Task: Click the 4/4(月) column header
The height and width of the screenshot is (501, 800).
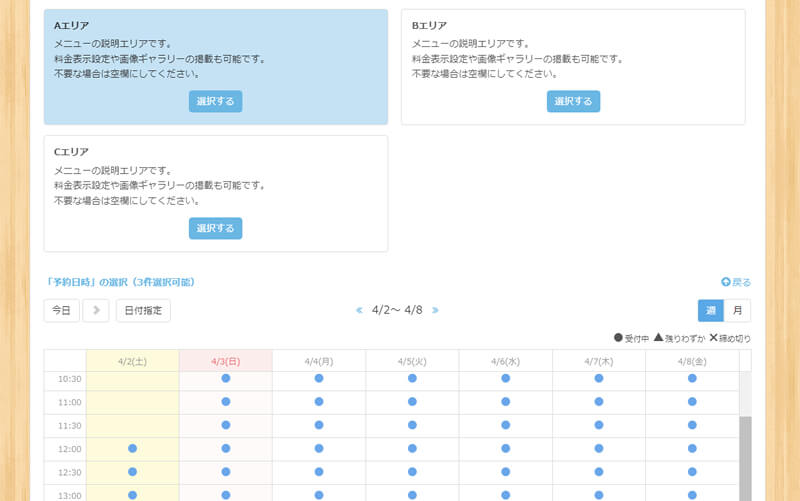Action: [x=318, y=360]
